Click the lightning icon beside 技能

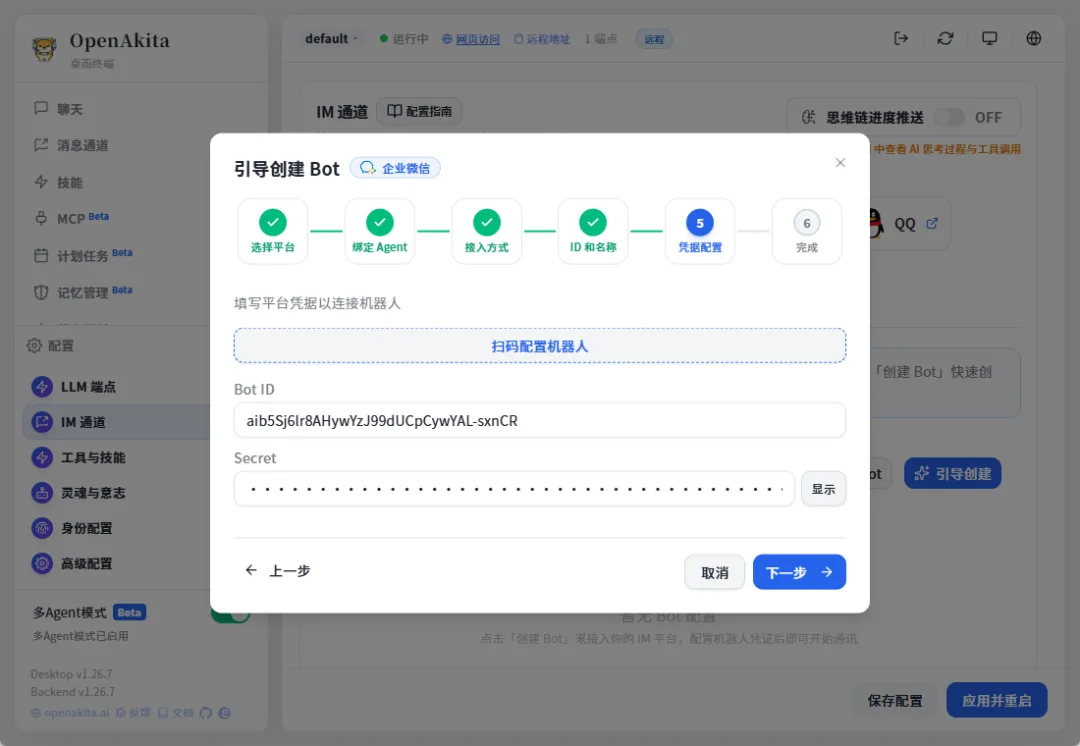(x=41, y=182)
